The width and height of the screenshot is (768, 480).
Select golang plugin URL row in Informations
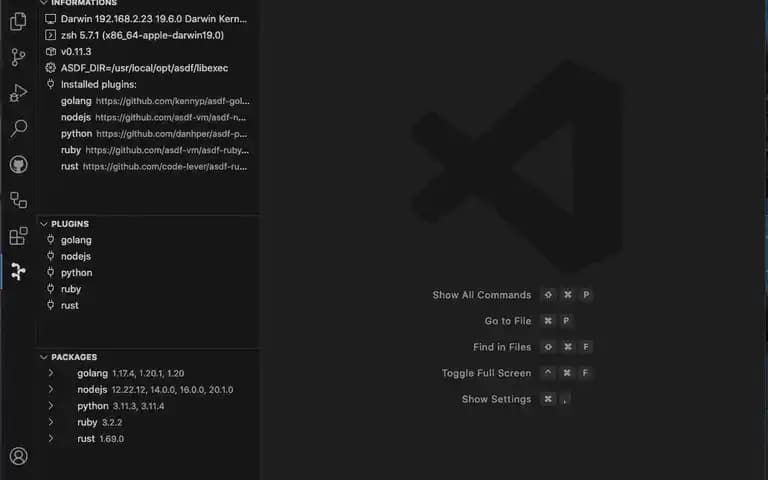(148, 101)
